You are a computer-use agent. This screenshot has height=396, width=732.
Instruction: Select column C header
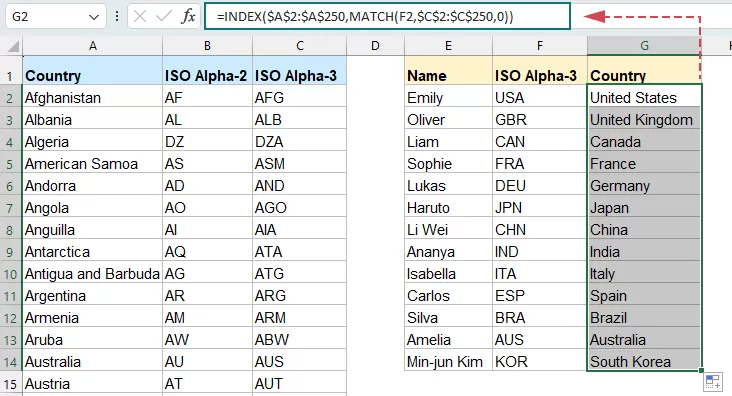(300, 46)
